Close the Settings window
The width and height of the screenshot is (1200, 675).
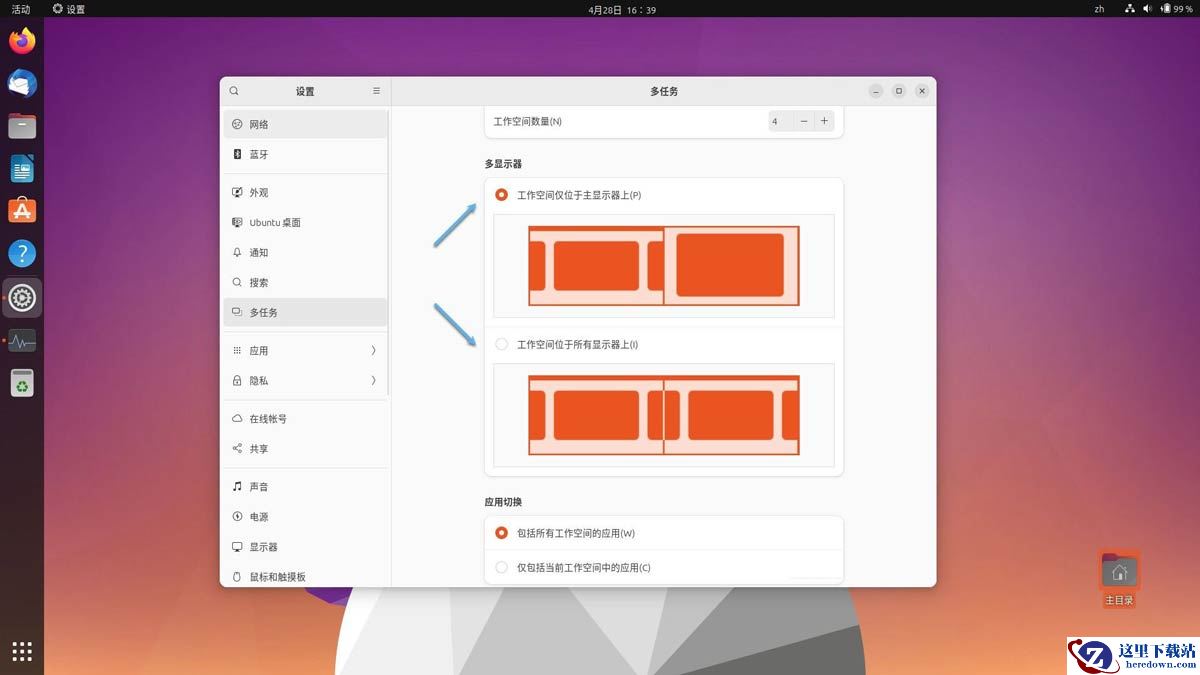[922, 91]
